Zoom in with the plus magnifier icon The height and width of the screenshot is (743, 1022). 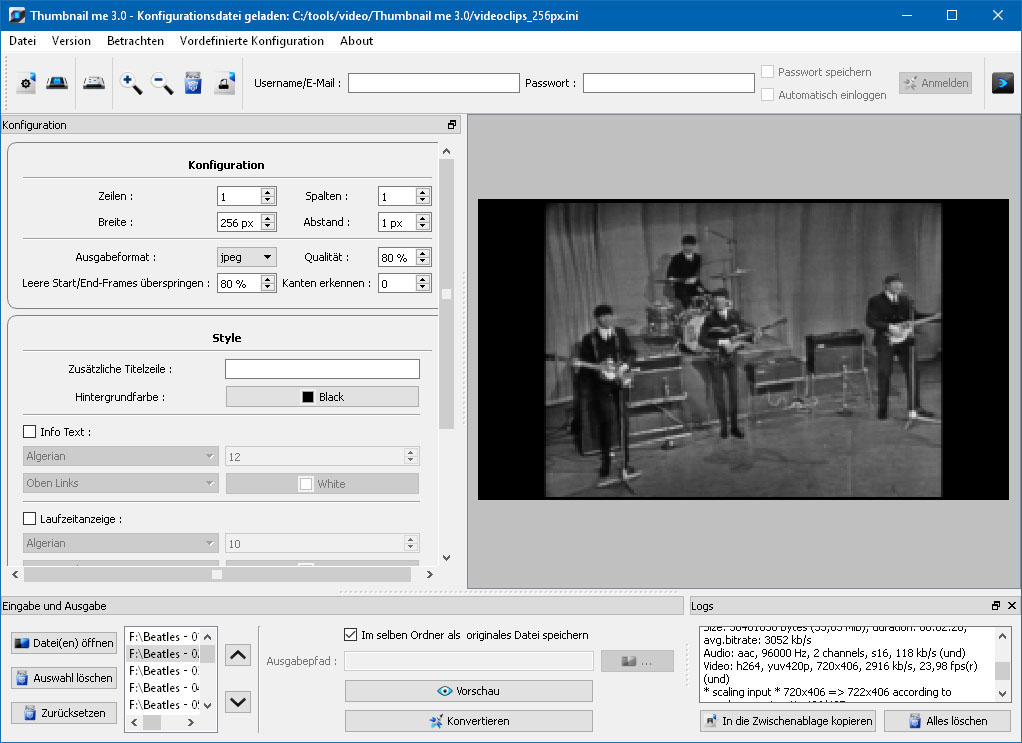tap(131, 83)
